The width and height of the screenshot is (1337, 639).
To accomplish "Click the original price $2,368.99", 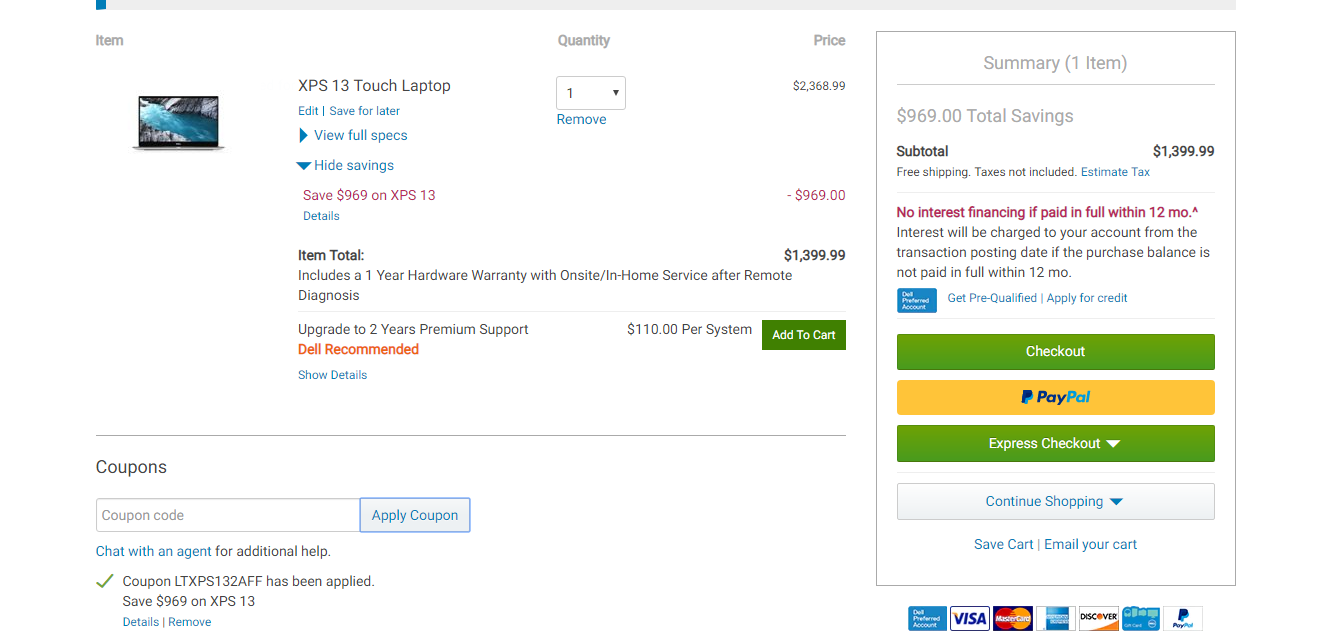I will pos(819,86).
